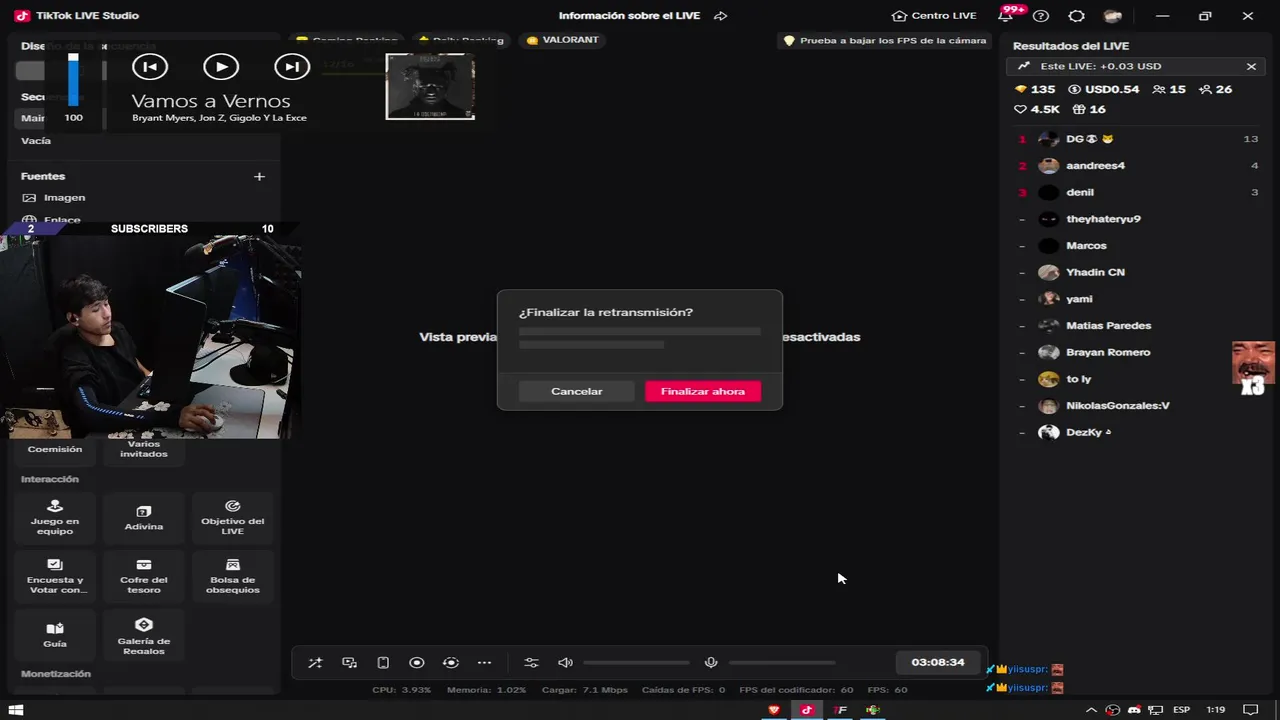Click the FPS camera tip banner
The height and width of the screenshot is (720, 1280).
884,41
